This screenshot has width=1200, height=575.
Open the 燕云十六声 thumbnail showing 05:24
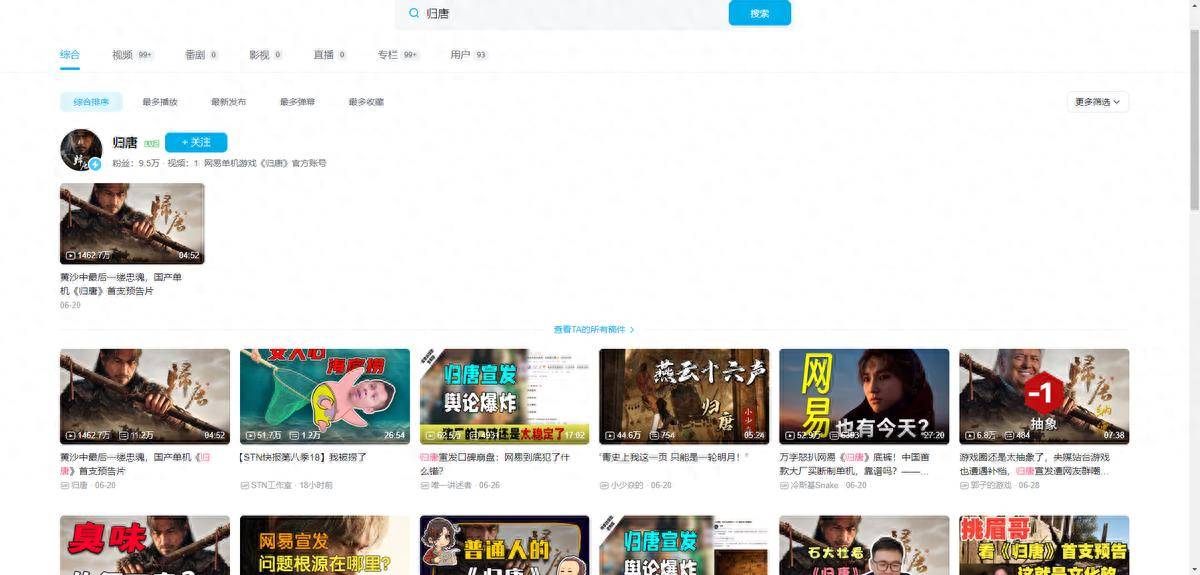(684, 396)
